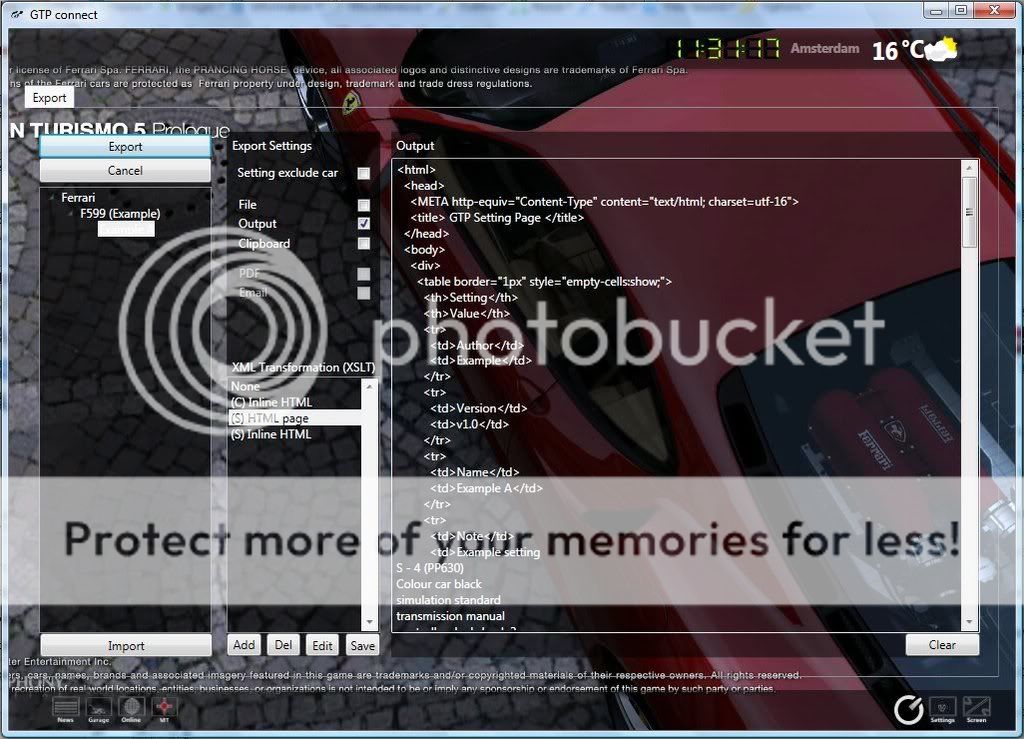
Task: Click the Online globe icon
Action: pyautogui.click(x=131, y=709)
